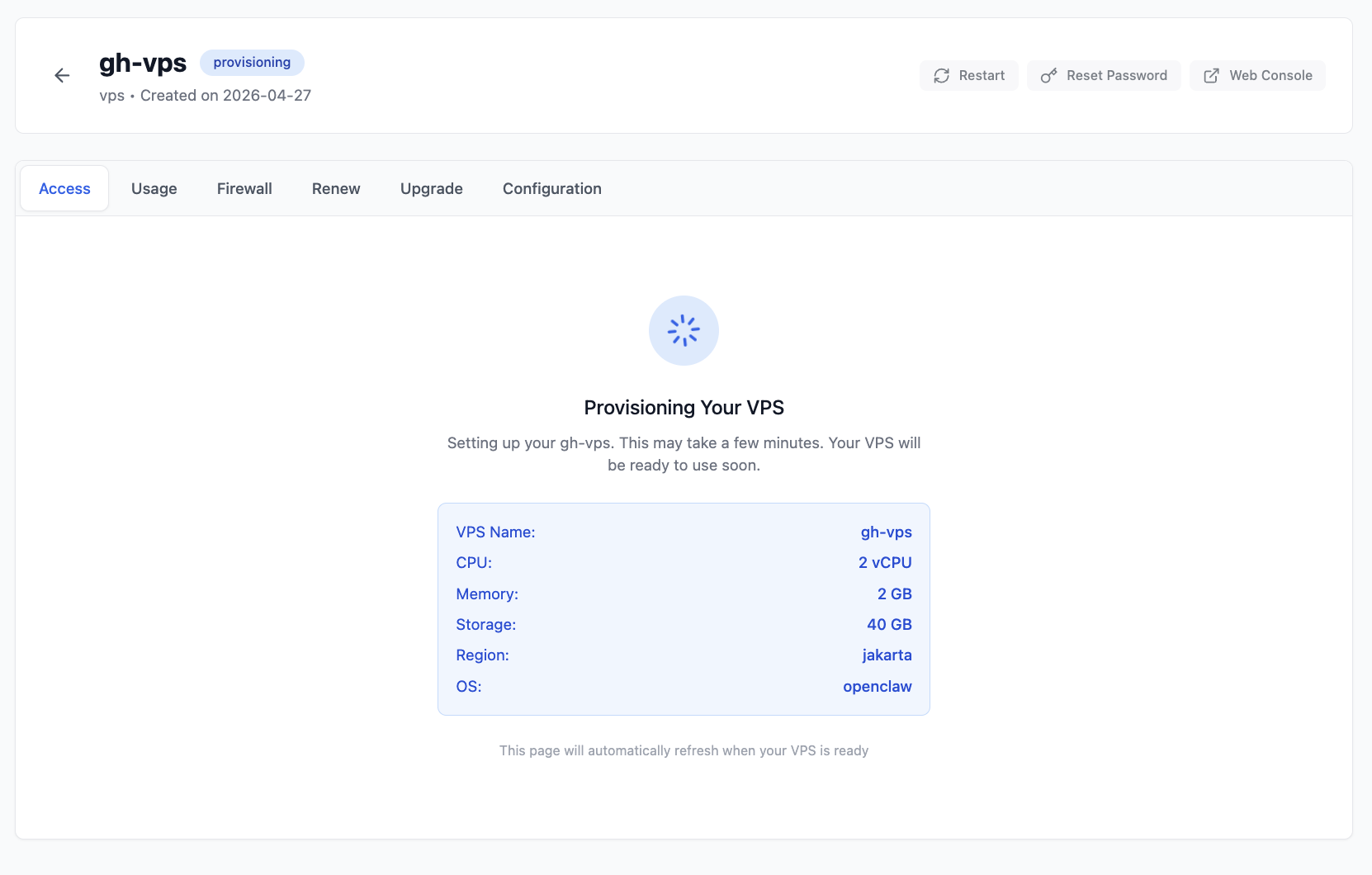Click the gh-vps page title

143,62
